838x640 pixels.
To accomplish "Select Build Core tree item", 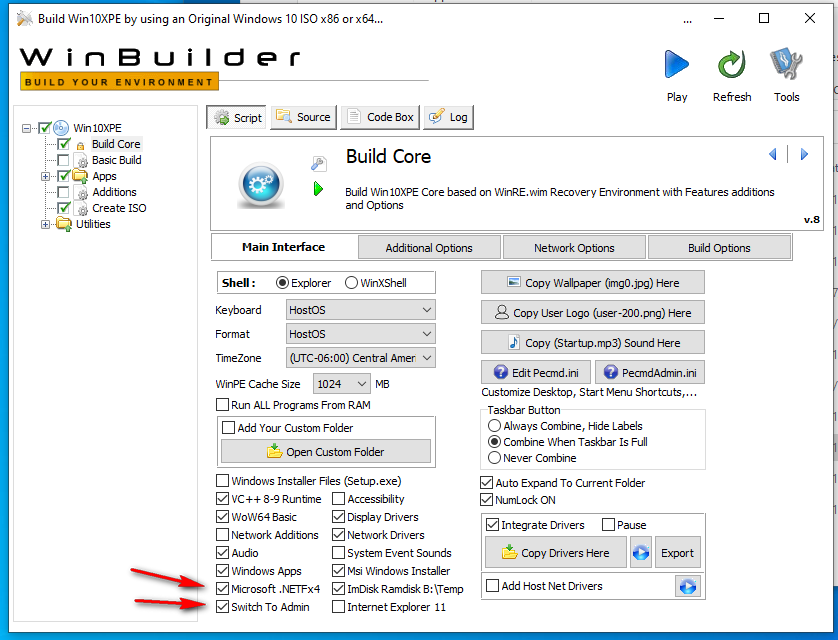I will point(116,144).
